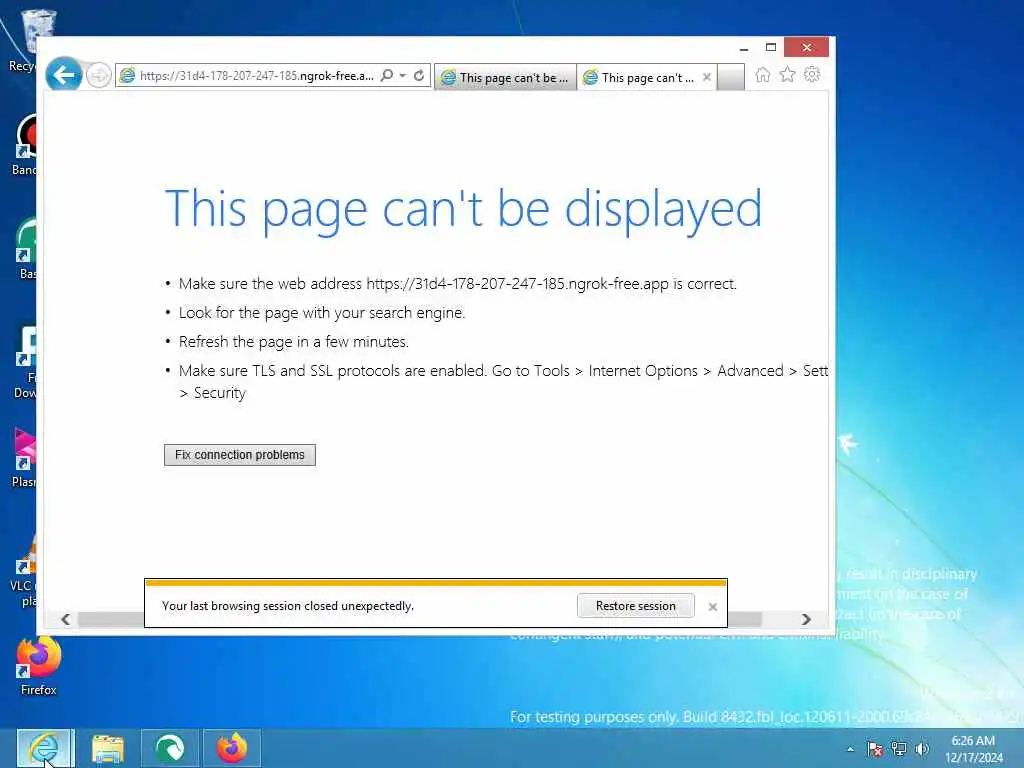This screenshot has width=1024, height=768.
Task: Dismiss the session notification bar X
Action: [712, 607]
